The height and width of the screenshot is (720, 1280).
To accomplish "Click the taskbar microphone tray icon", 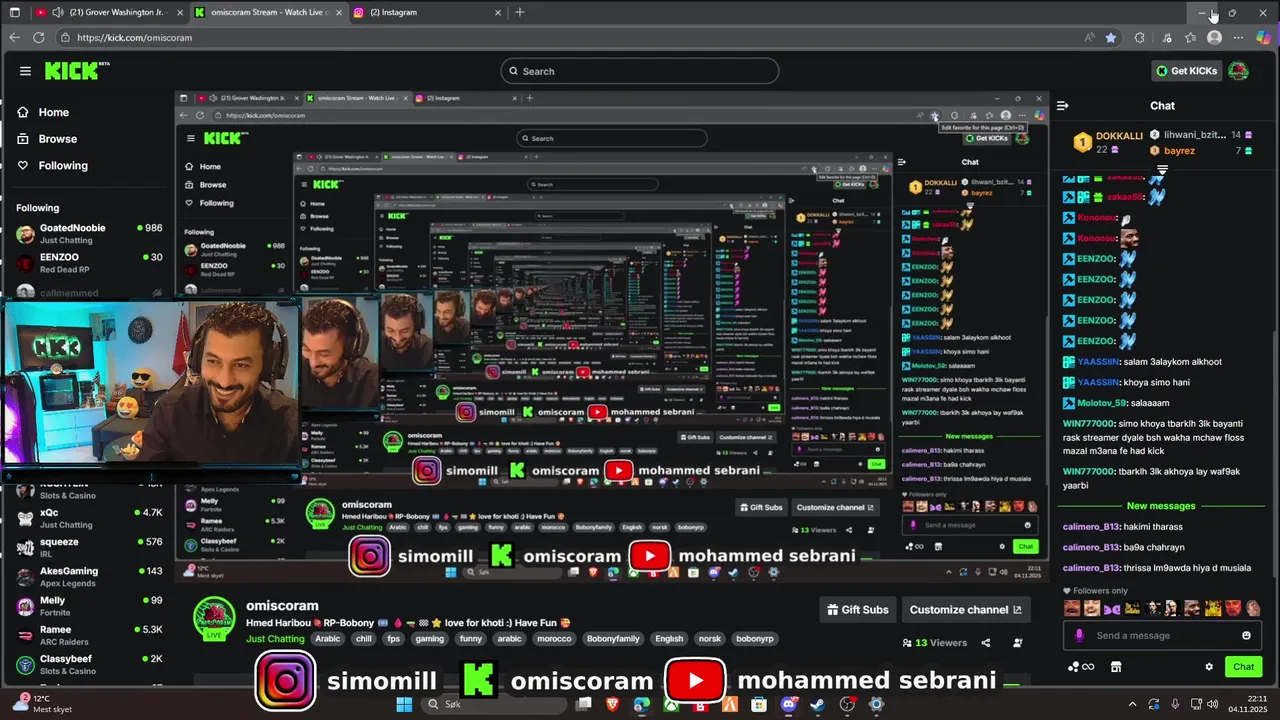I will [1176, 704].
